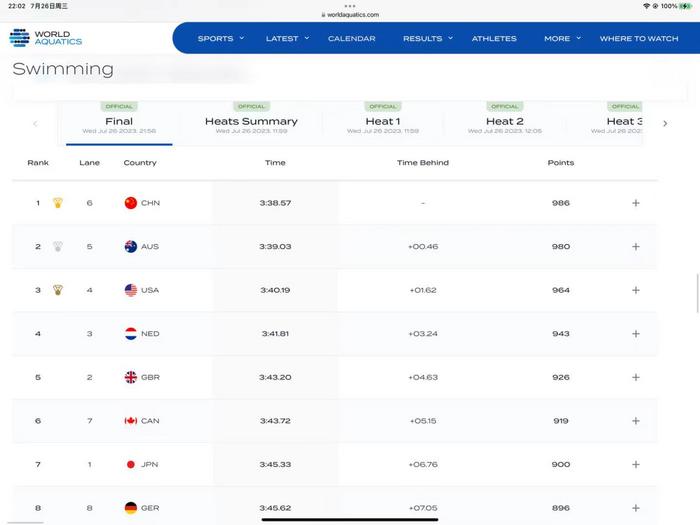Click the Great Britain flag icon

(130, 378)
